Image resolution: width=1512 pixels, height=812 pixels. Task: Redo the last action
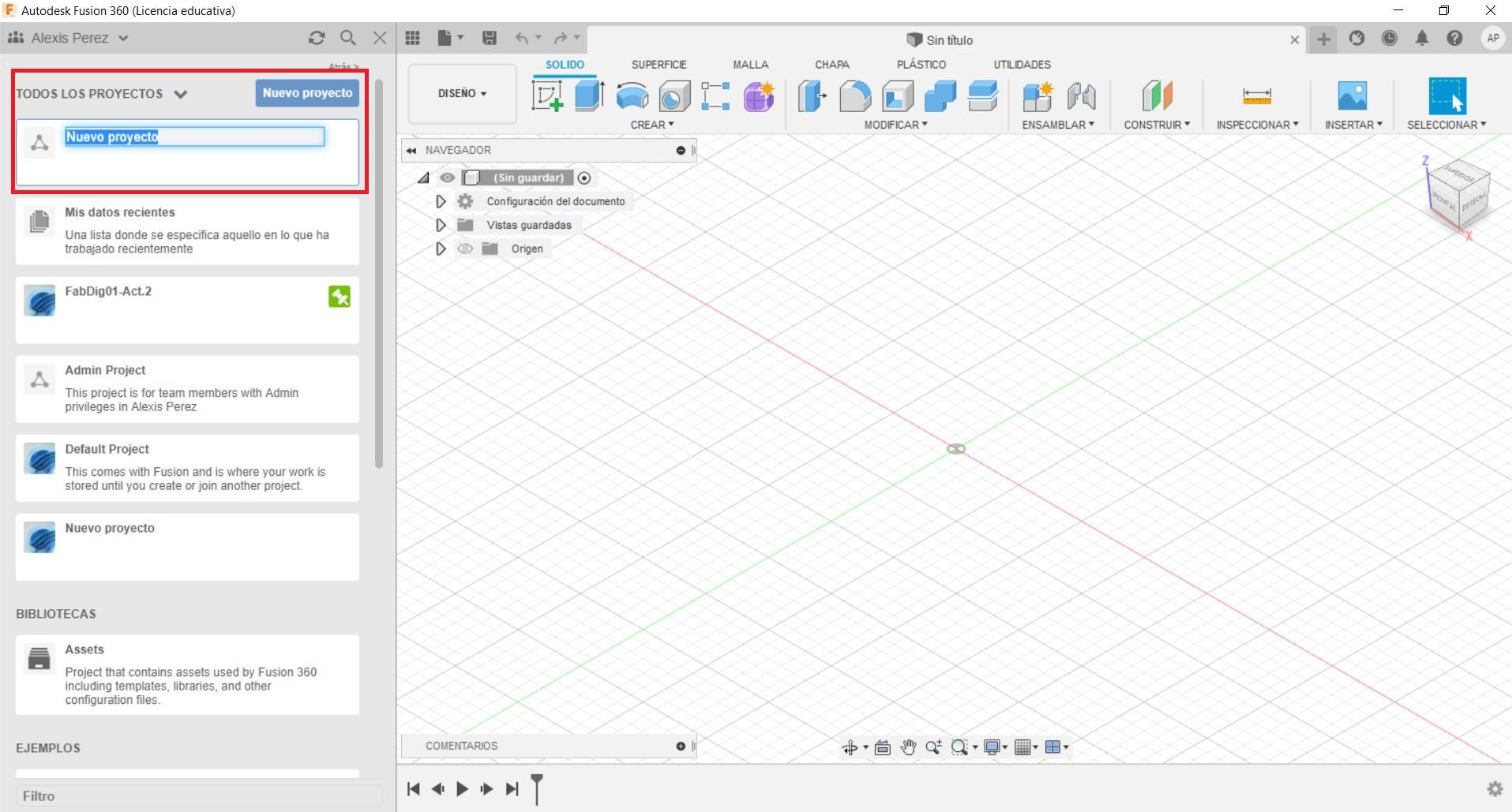pos(561,38)
